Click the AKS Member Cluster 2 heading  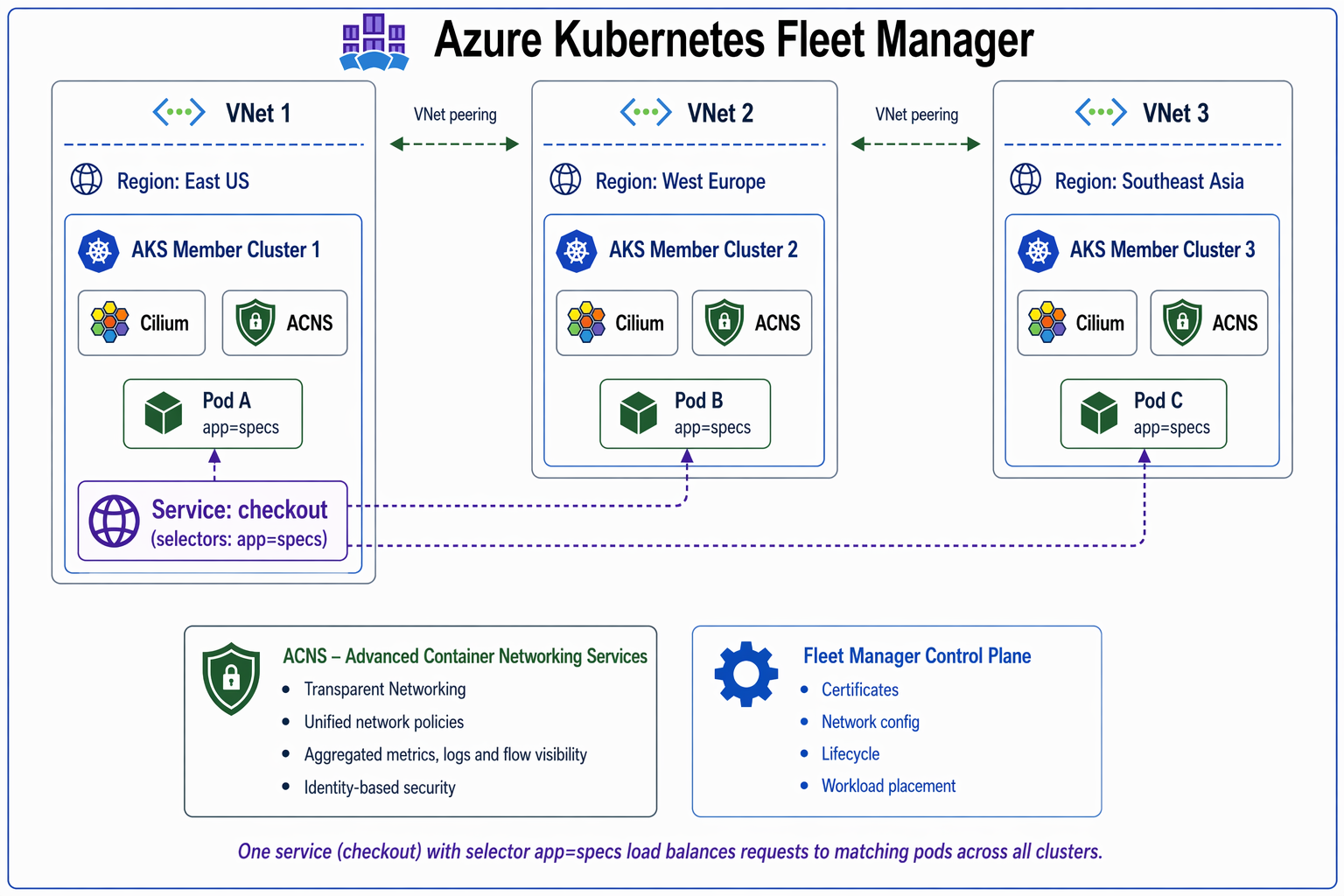703,250
